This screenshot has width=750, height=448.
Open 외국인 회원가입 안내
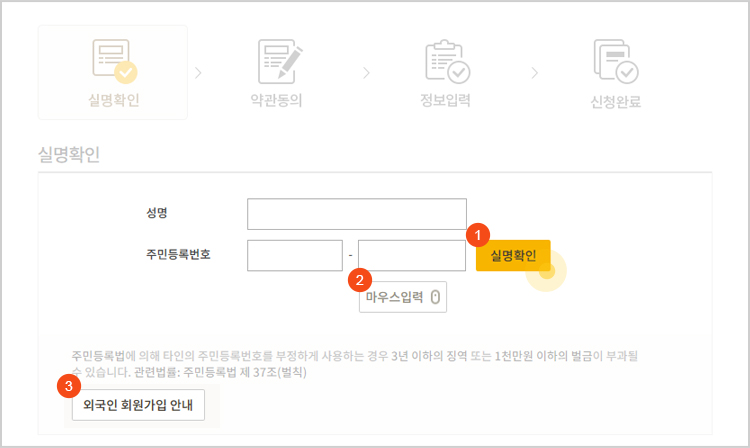click(138, 405)
